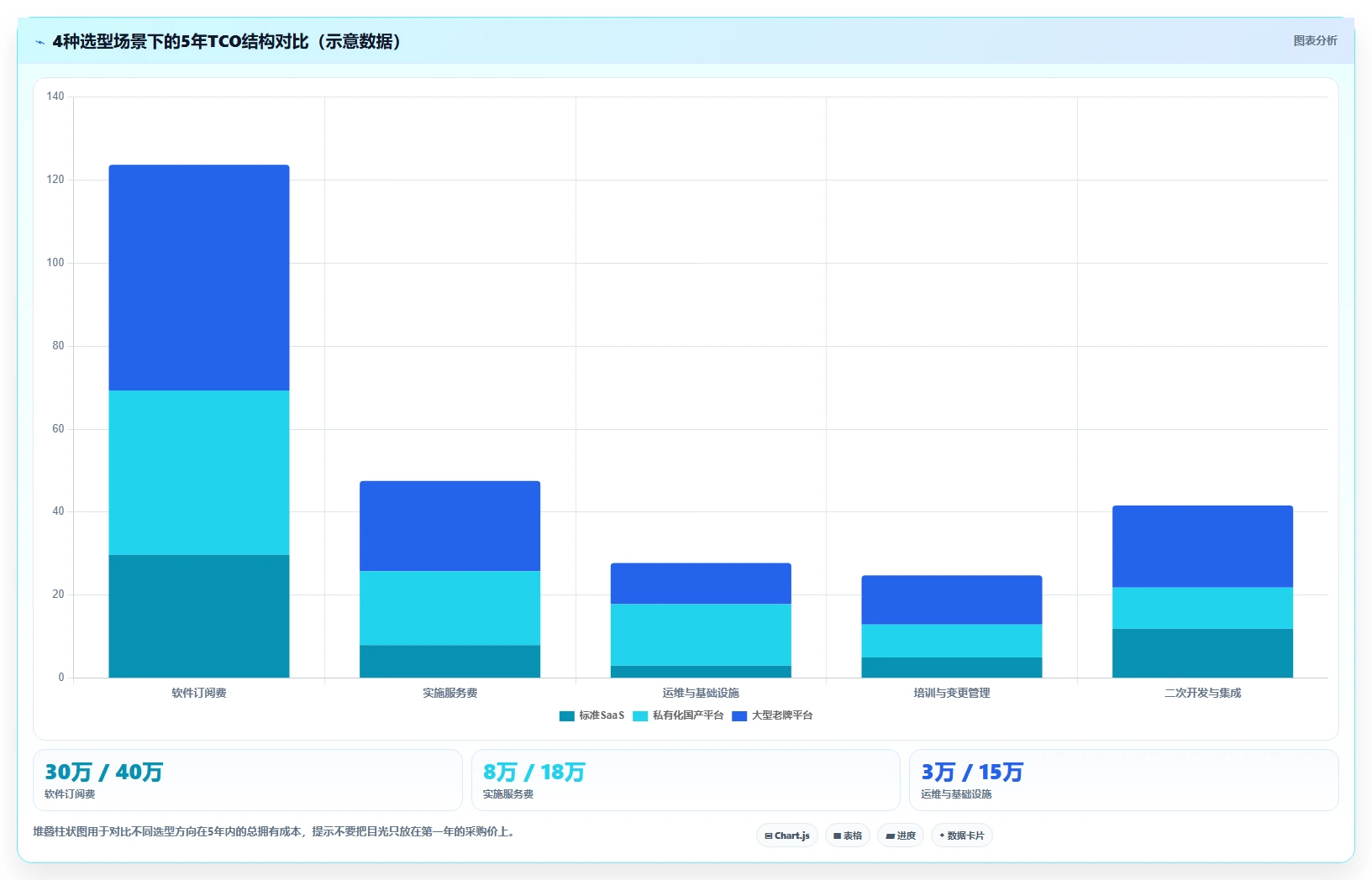Viewport: 1372px width, 880px height.
Task: Click the 80 tick on the y-axis
Action: pos(58,346)
